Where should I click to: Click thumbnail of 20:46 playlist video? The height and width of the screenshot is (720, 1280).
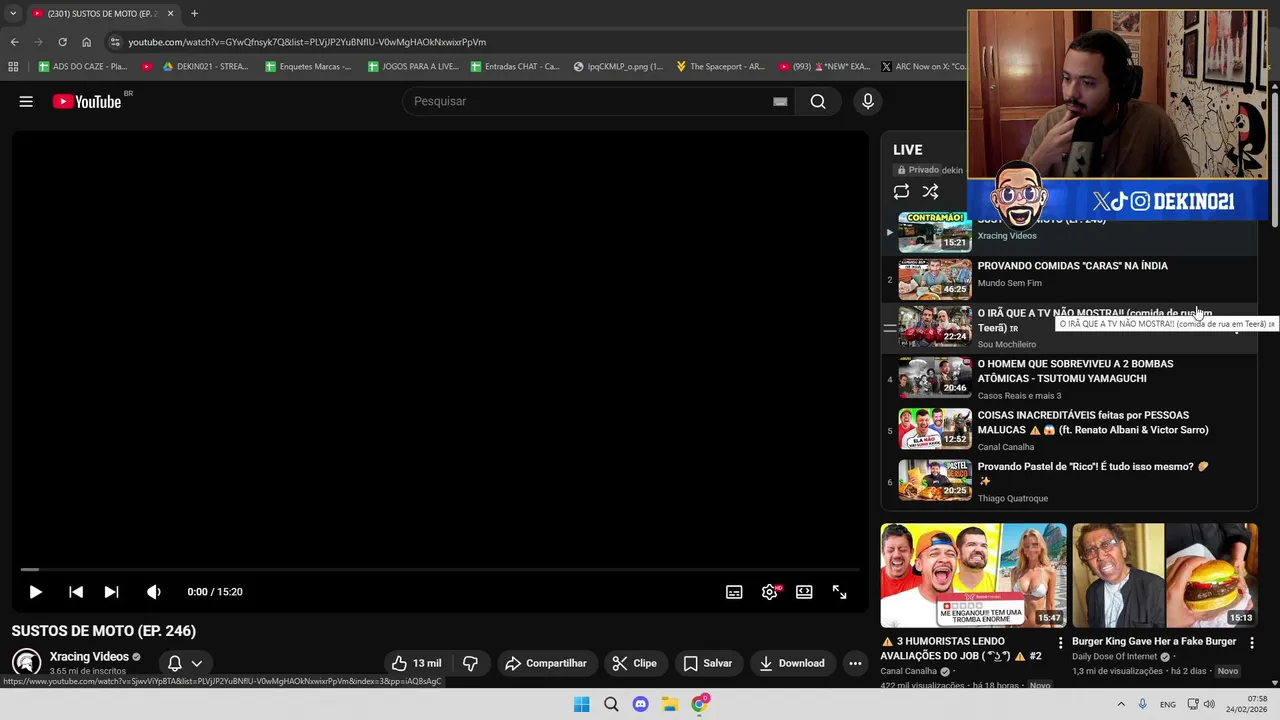tap(934, 378)
